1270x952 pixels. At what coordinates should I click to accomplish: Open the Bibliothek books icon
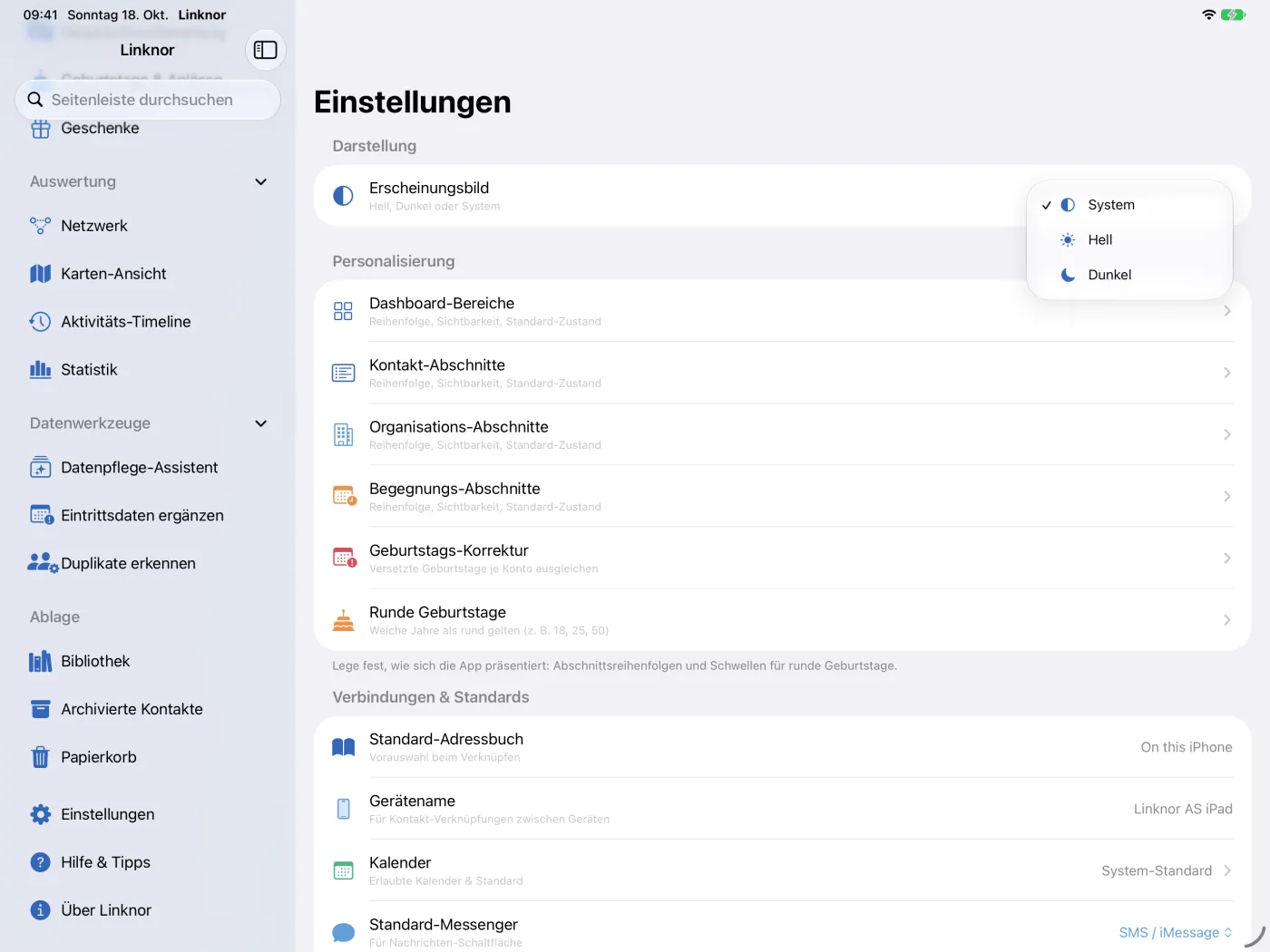40,662
